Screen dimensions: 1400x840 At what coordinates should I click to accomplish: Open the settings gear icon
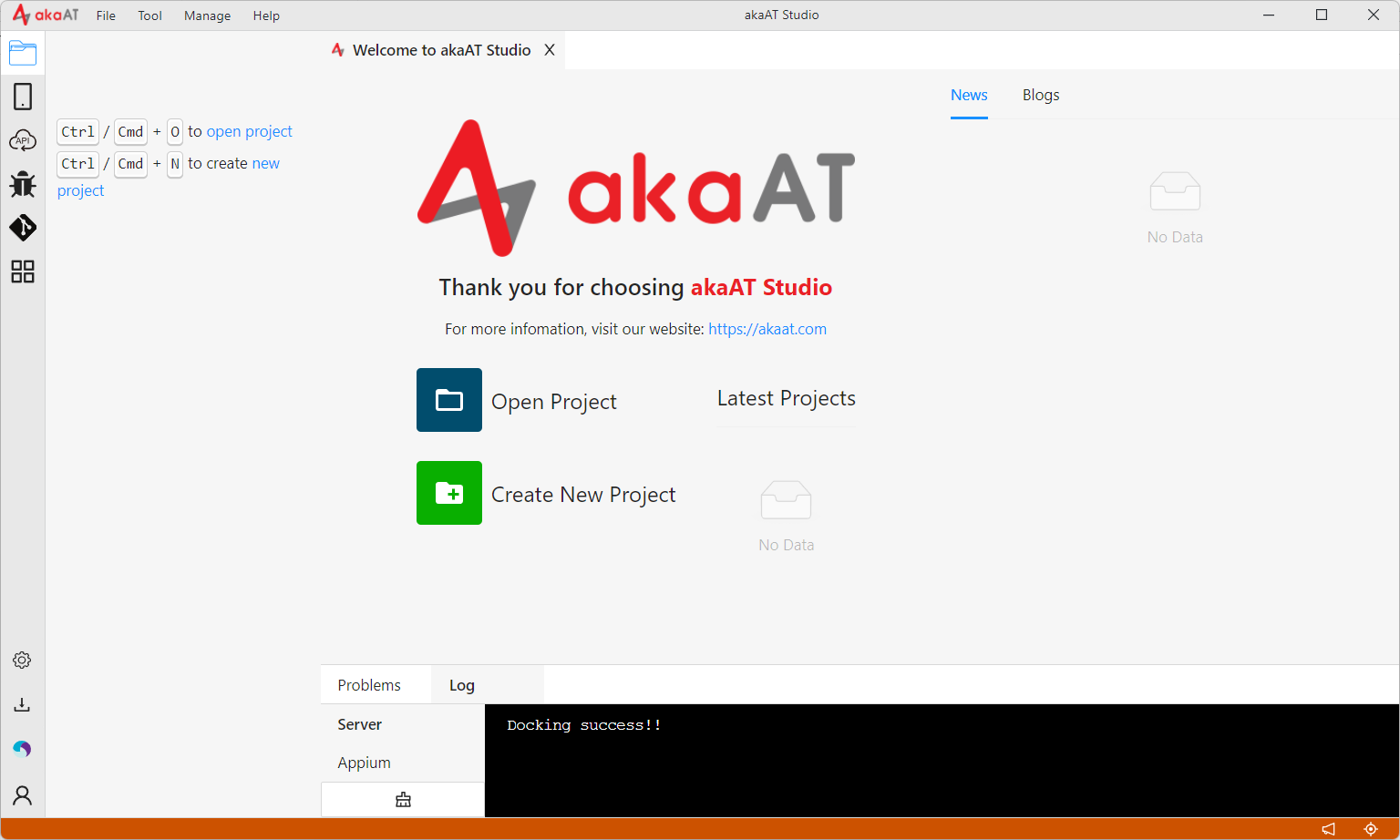(22, 661)
